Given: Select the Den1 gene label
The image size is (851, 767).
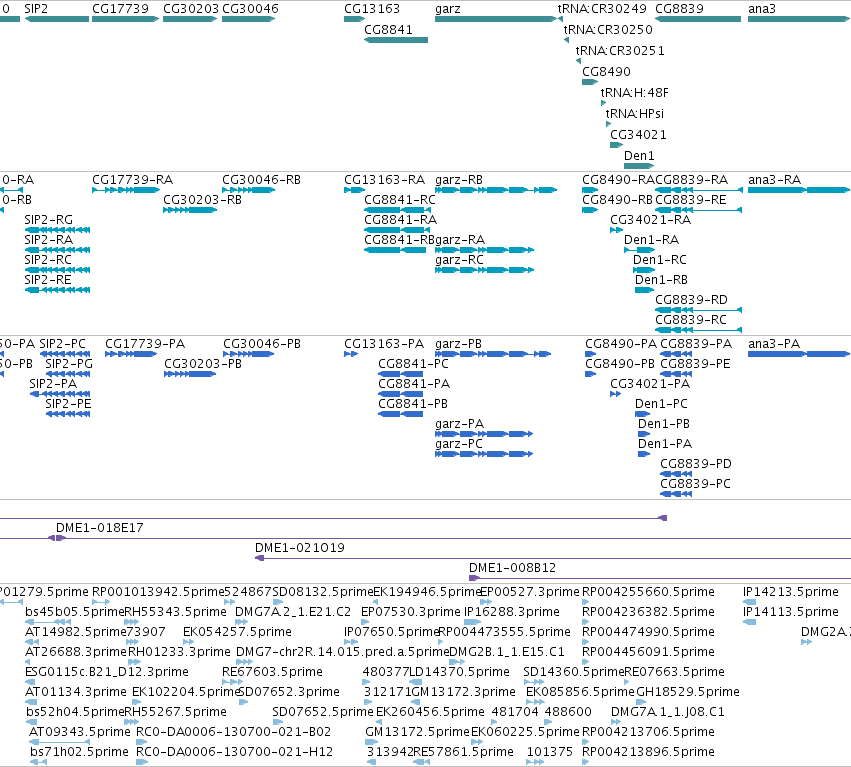Looking at the screenshot, I should 639,156.
